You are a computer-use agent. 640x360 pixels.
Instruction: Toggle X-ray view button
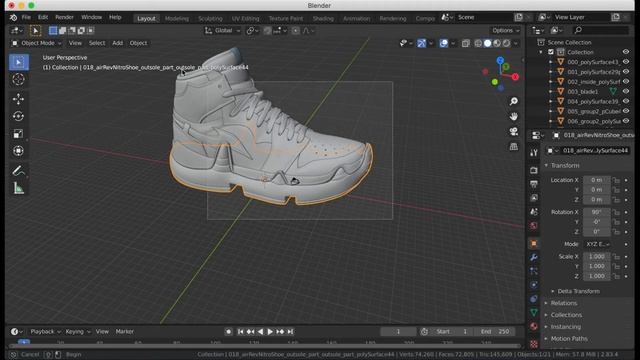coord(466,43)
